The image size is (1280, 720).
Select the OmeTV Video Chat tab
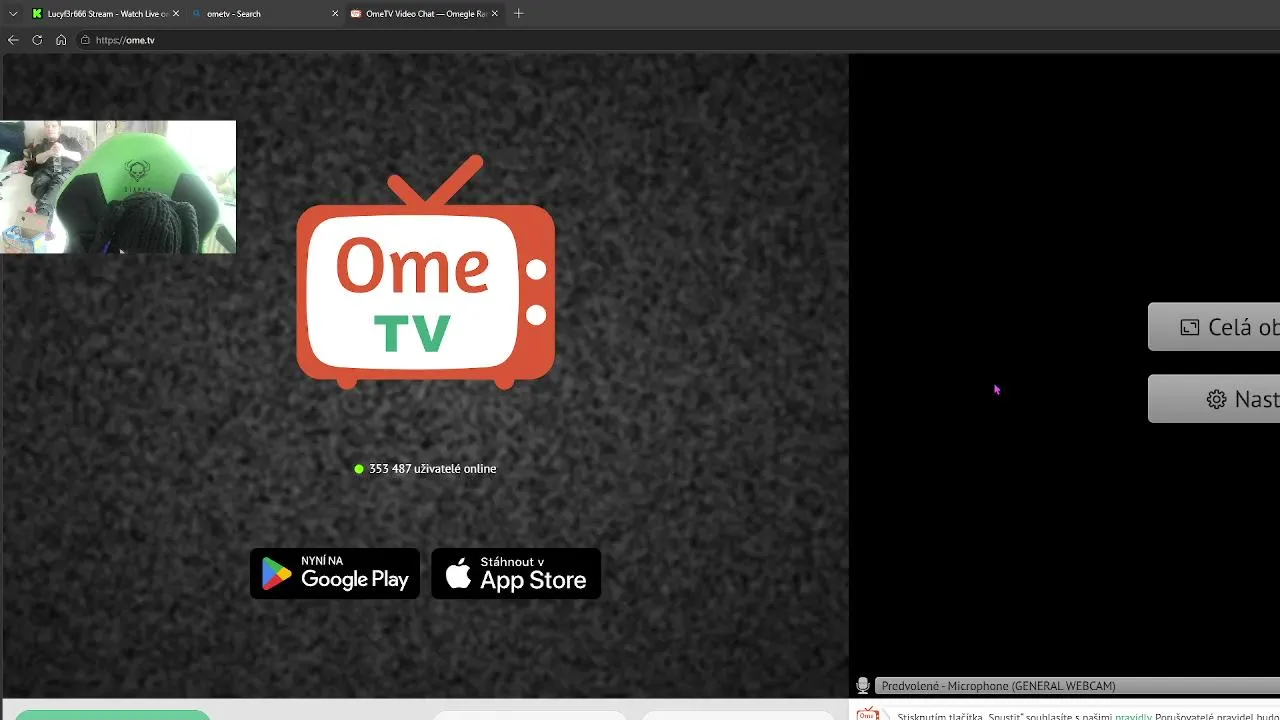coord(424,14)
